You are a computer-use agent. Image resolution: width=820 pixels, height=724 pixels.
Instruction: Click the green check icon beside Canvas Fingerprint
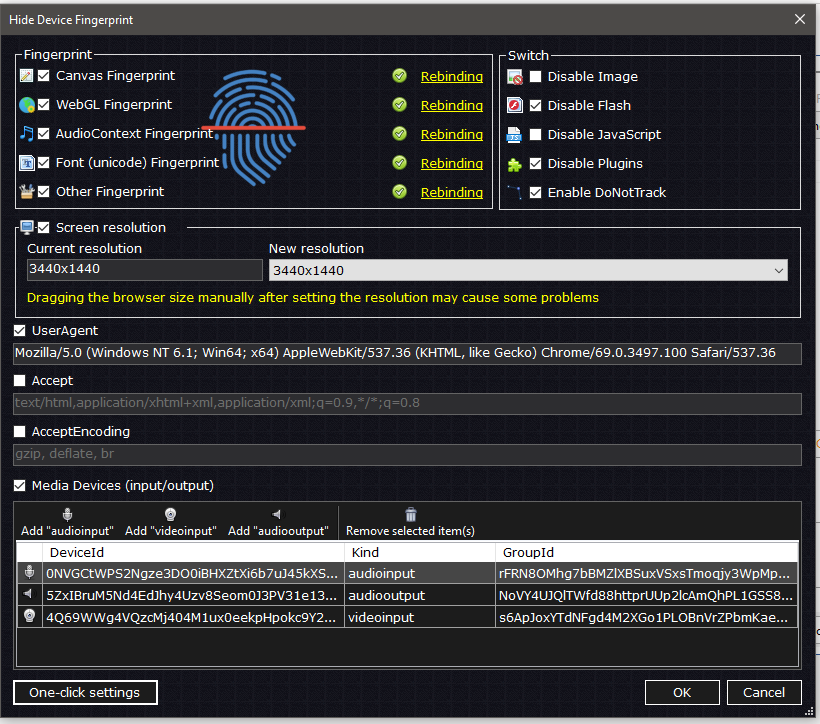pos(399,76)
